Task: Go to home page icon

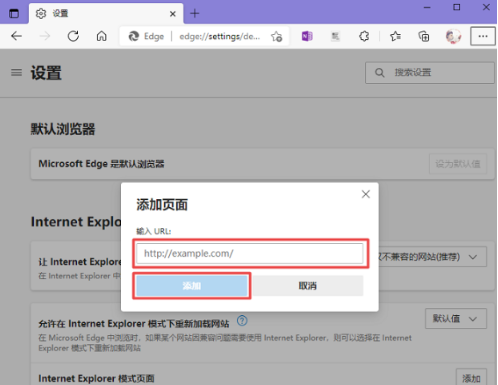Action: coord(102,36)
